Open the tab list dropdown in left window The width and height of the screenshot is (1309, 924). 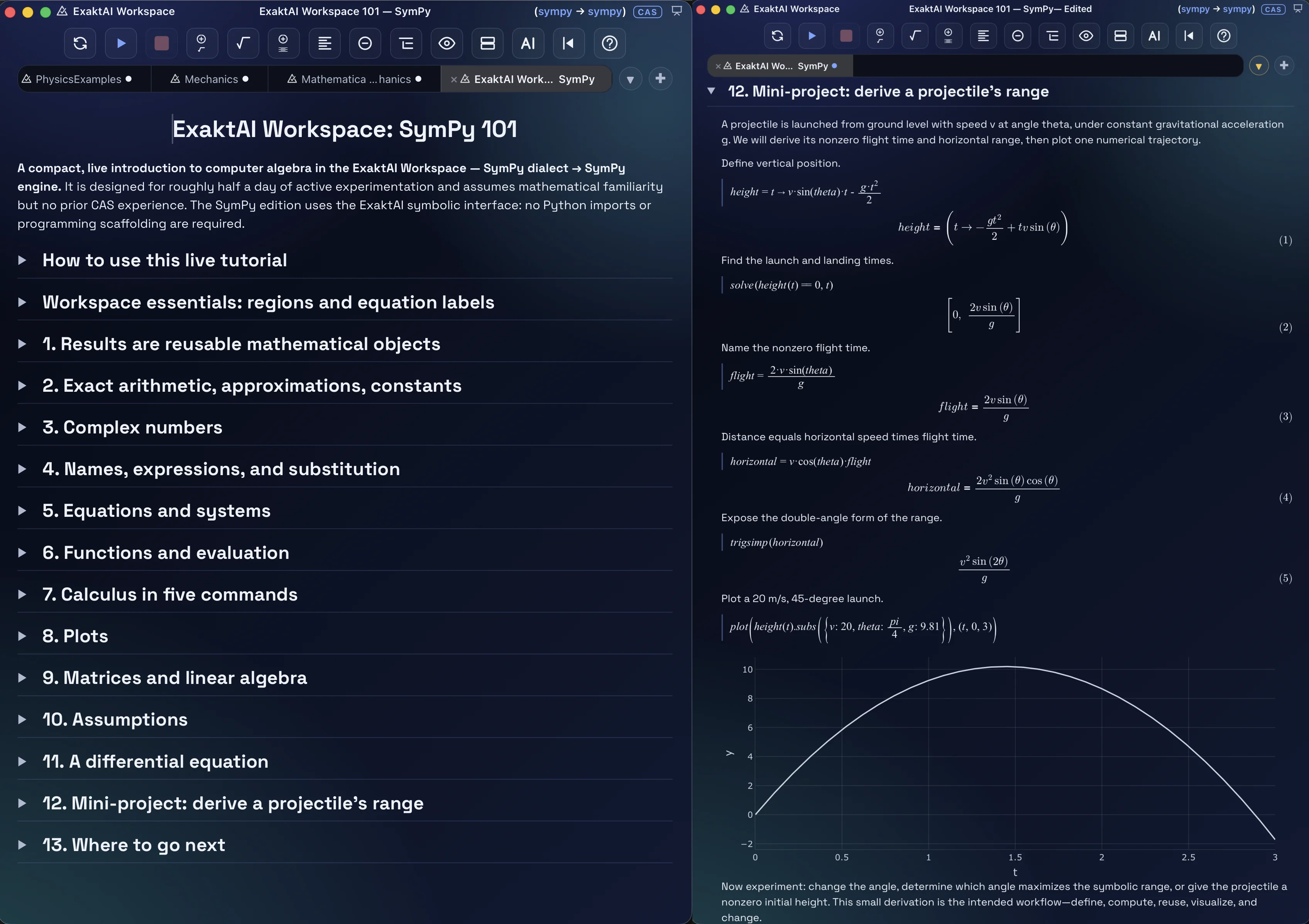(631, 79)
